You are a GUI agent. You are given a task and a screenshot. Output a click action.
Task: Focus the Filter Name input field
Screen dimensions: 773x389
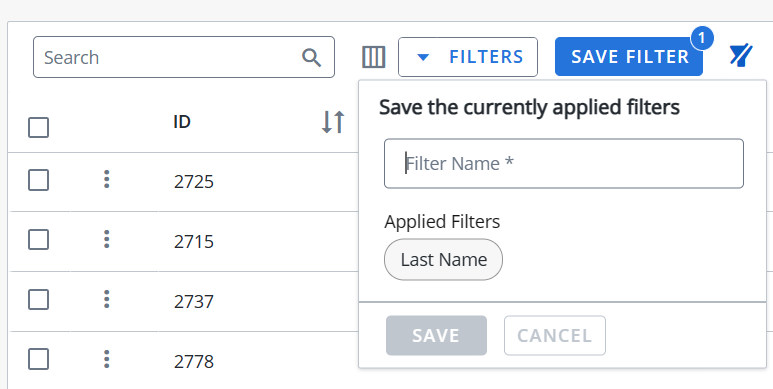tap(563, 163)
